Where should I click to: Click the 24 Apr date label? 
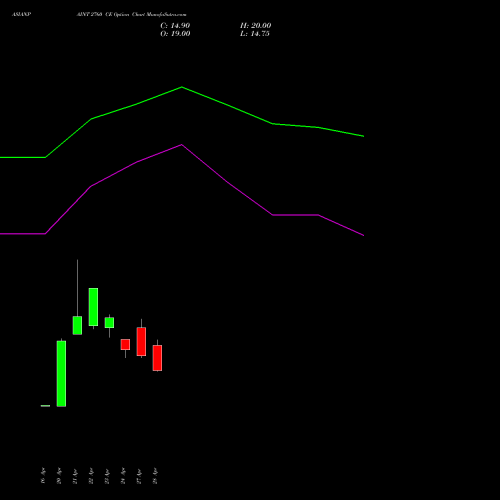[x=123, y=476]
